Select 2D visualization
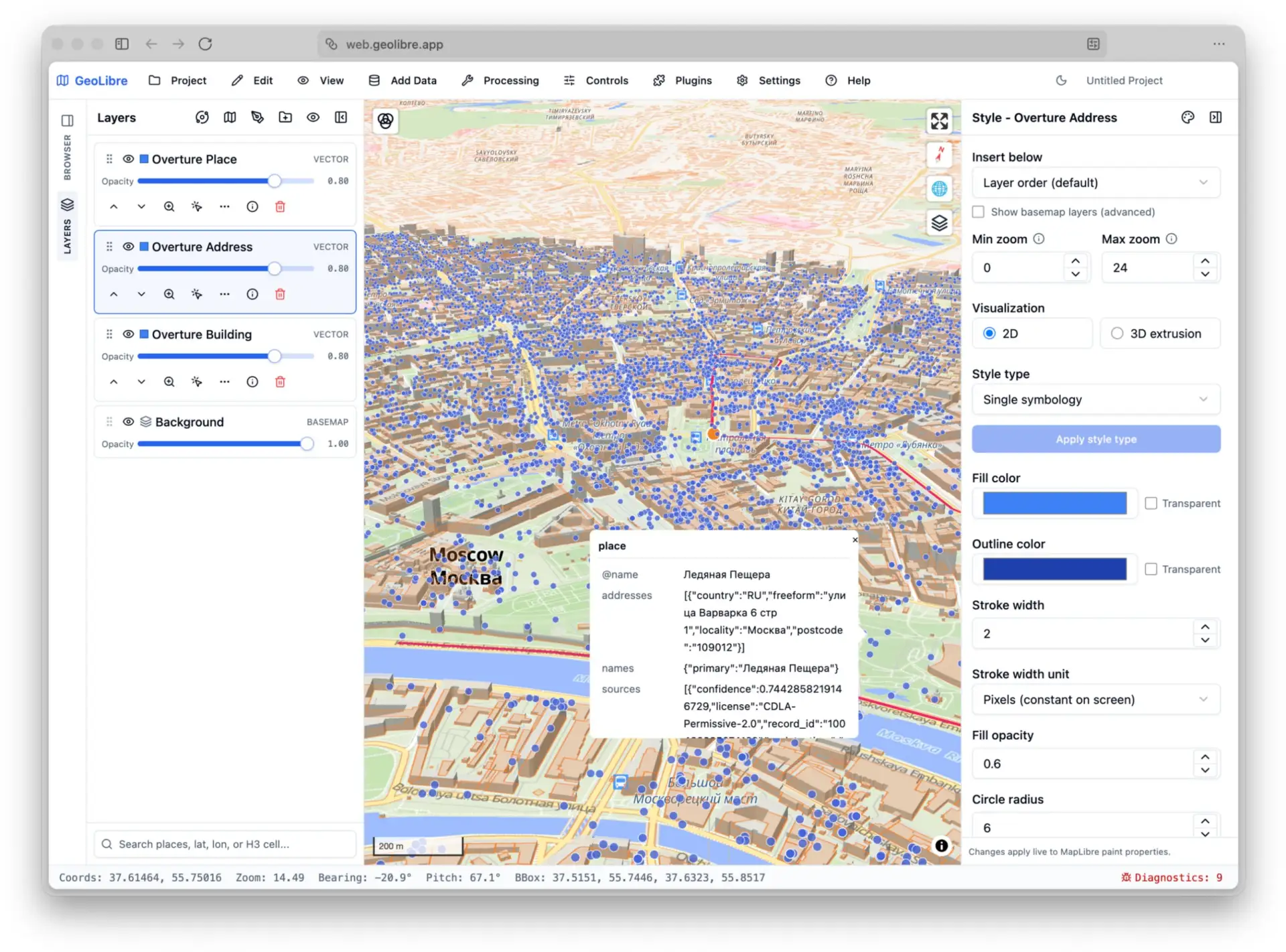1286x952 pixels. pyautogui.click(x=1032, y=334)
